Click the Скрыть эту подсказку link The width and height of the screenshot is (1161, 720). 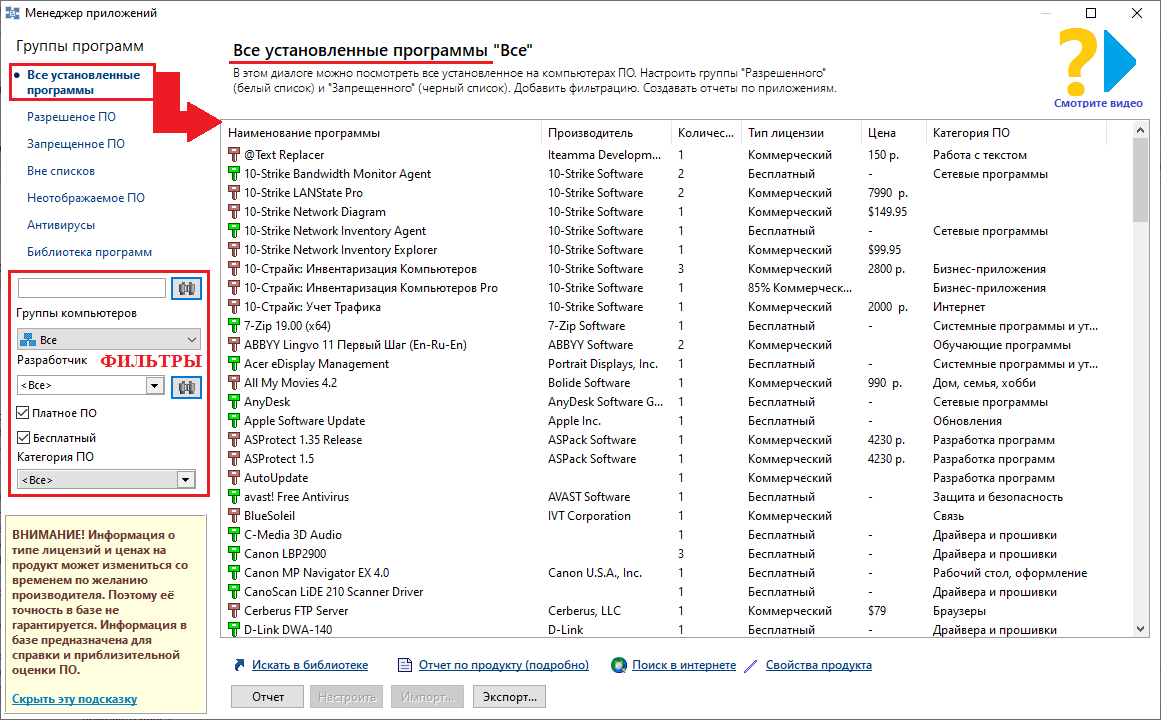74,699
